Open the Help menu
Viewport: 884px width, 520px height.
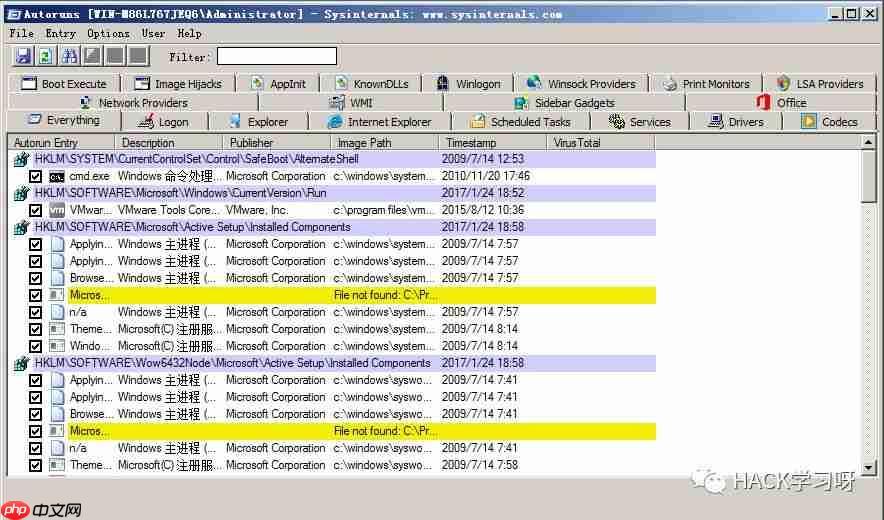tap(189, 33)
